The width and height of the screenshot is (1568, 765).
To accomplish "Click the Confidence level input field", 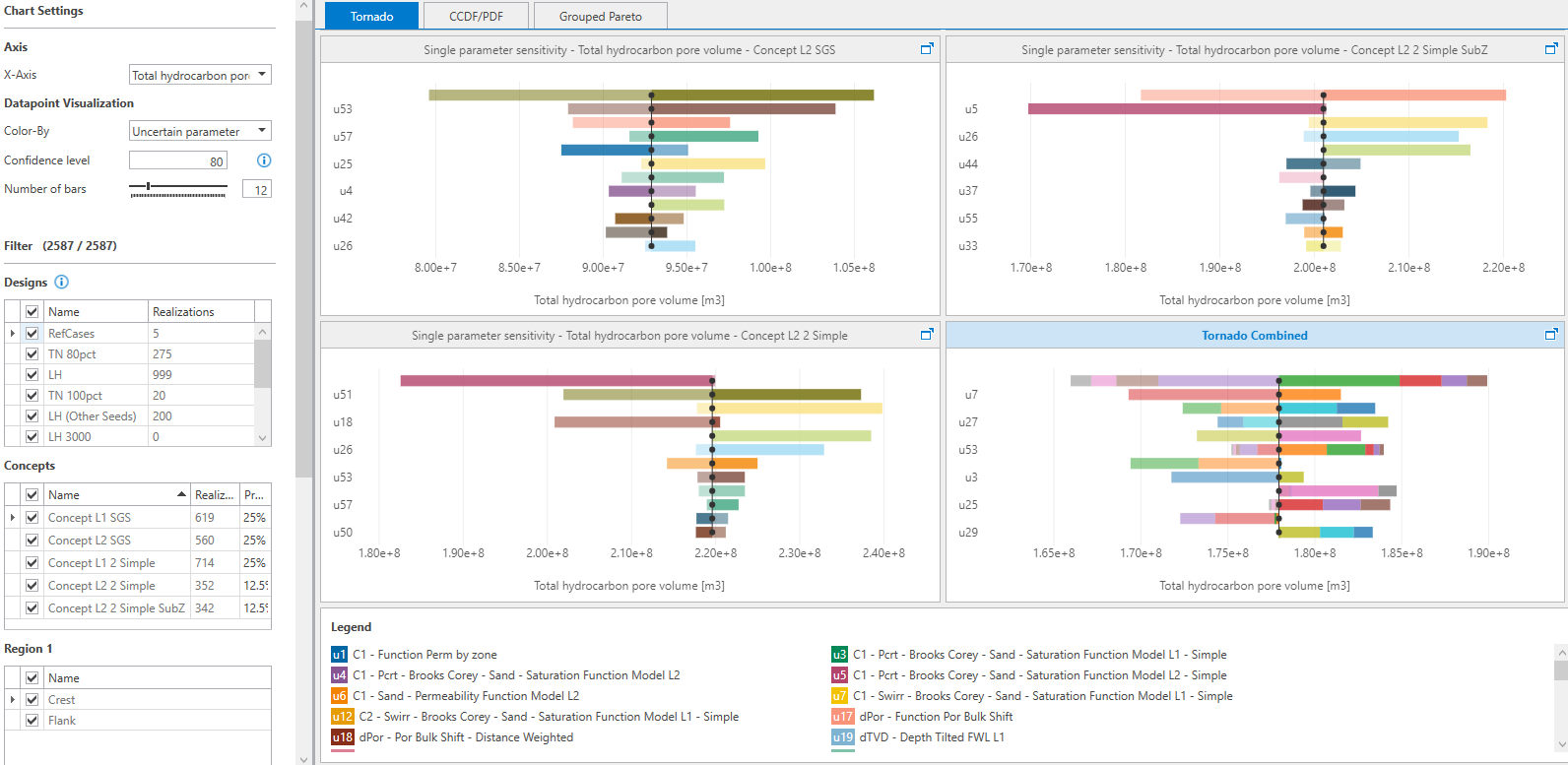I will [x=178, y=160].
